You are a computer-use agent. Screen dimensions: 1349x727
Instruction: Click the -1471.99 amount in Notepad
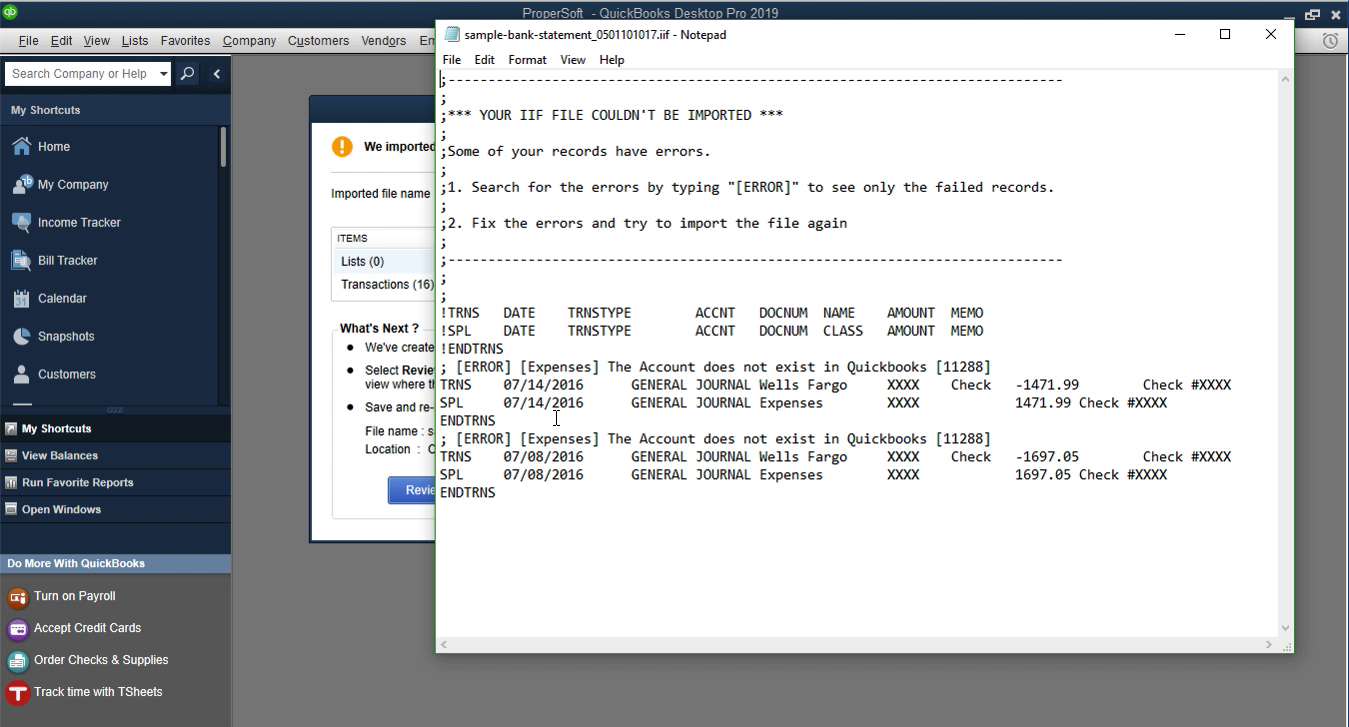tap(1047, 385)
